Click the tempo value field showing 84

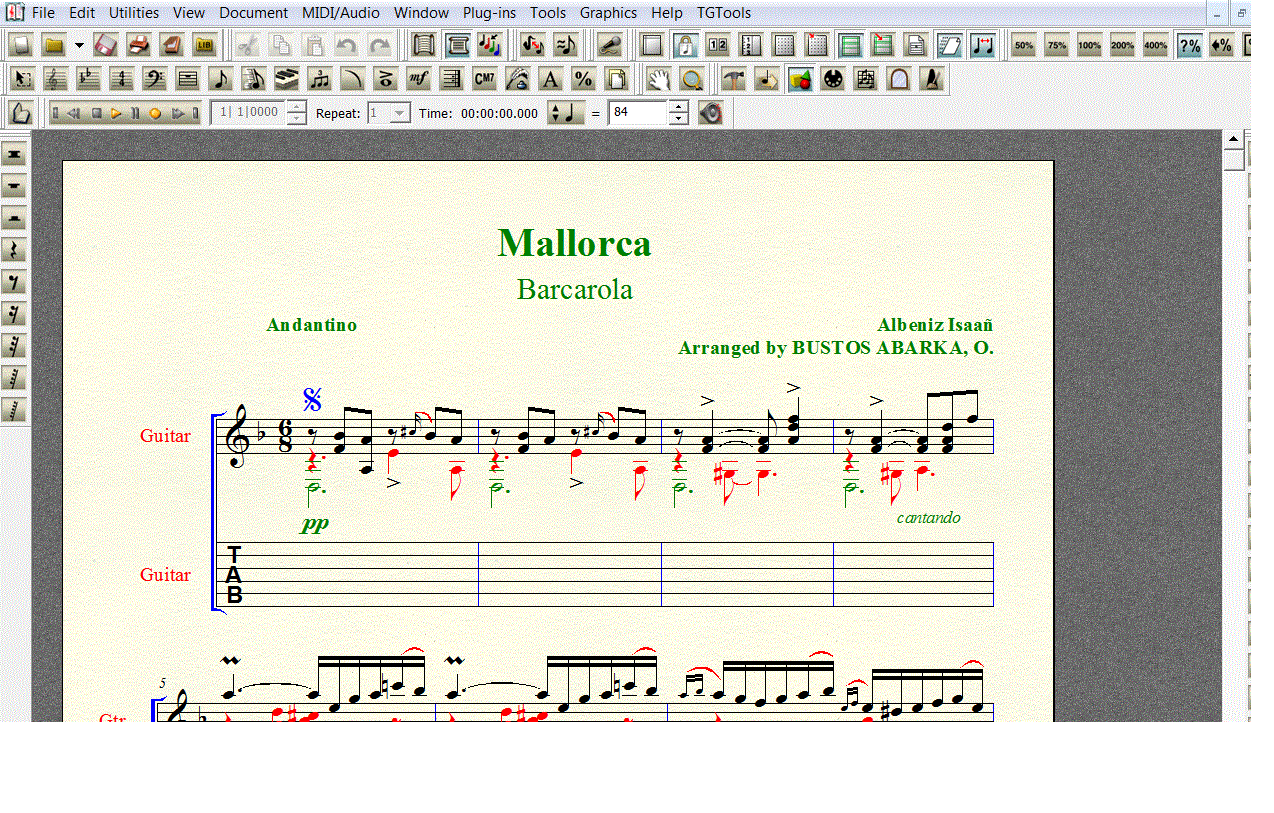[637, 113]
